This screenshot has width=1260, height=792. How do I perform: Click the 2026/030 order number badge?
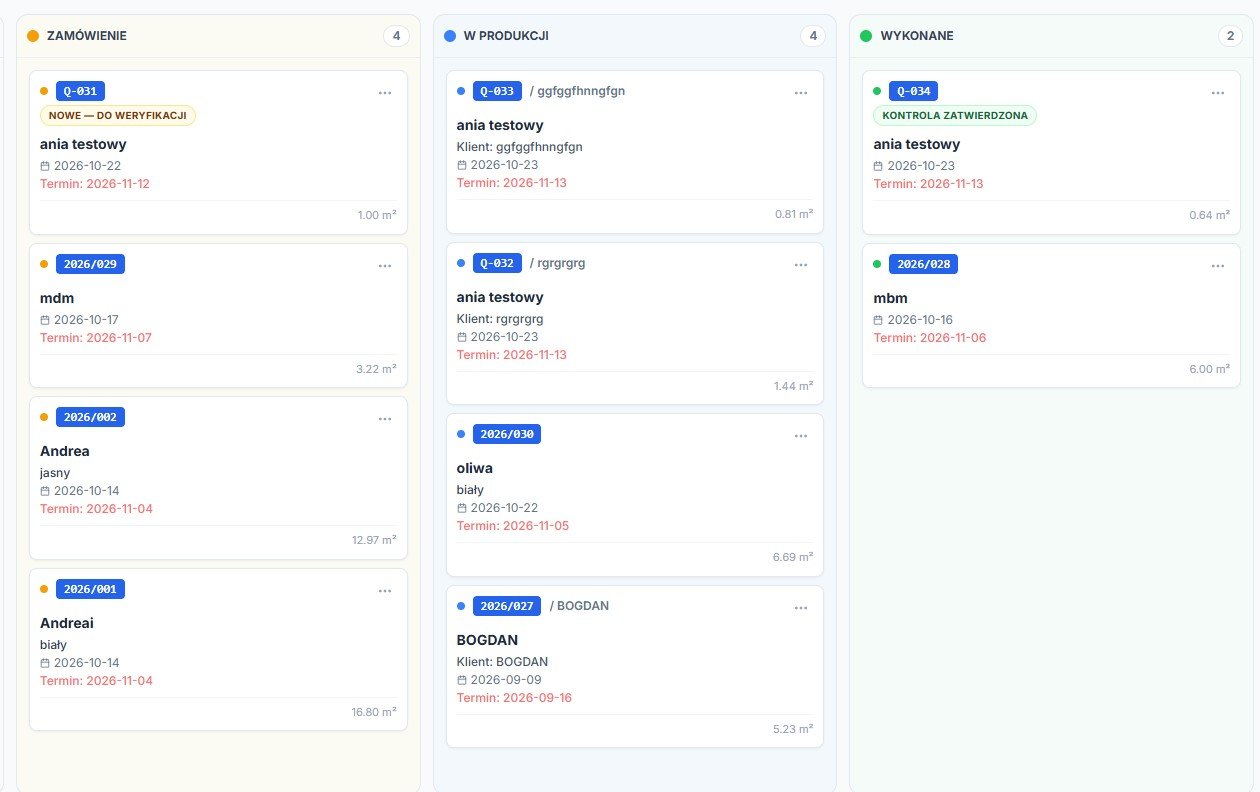pyautogui.click(x=507, y=434)
